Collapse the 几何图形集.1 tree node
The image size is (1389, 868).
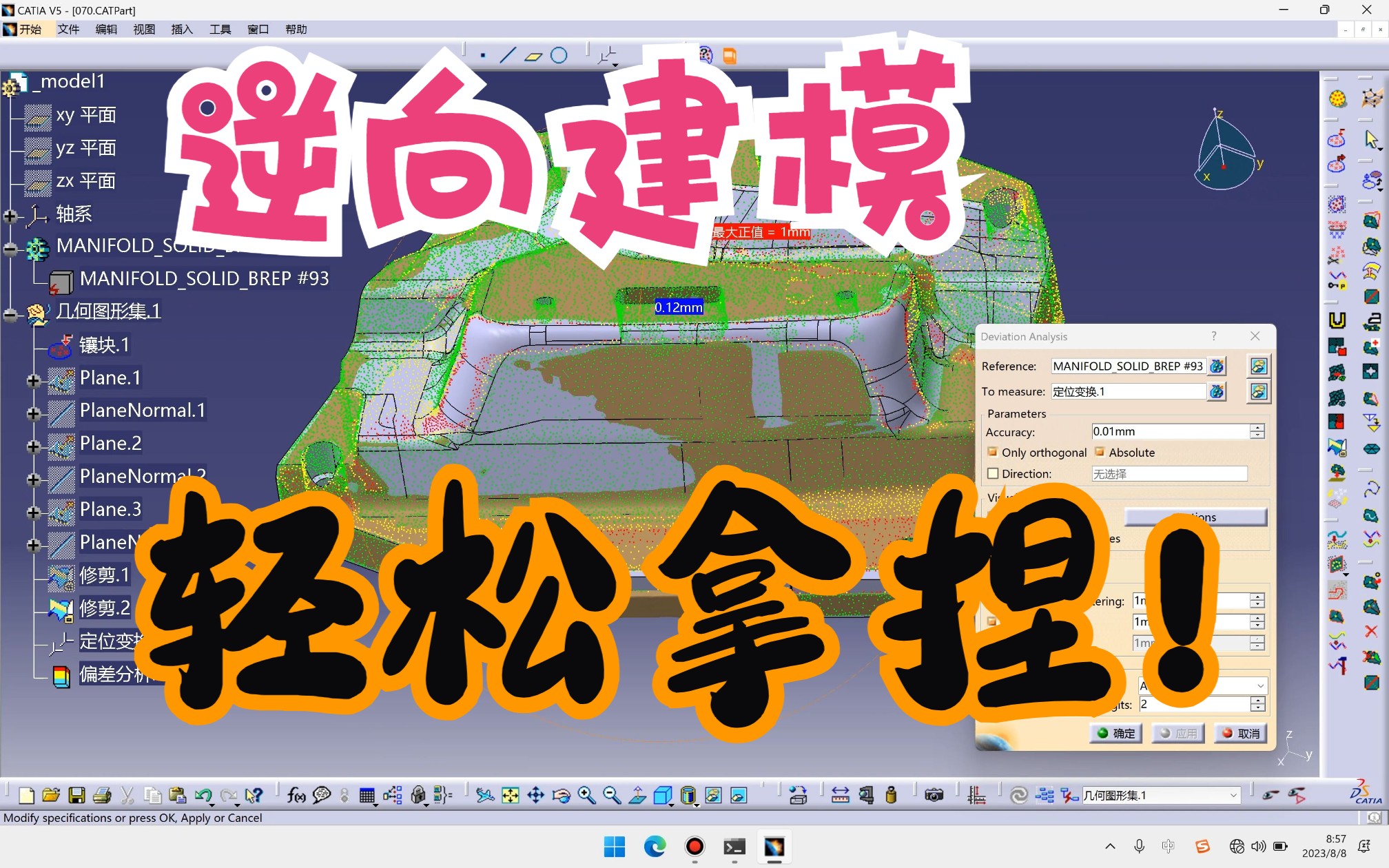pyautogui.click(x=10, y=315)
